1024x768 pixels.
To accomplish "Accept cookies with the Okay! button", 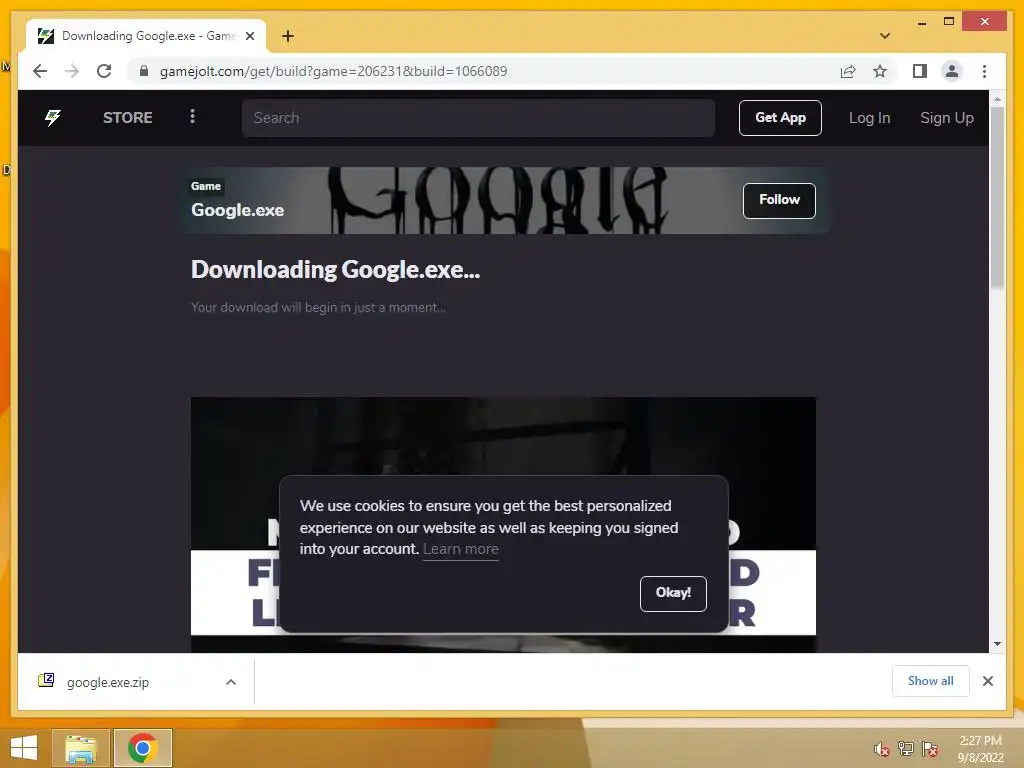I will pos(673,593).
